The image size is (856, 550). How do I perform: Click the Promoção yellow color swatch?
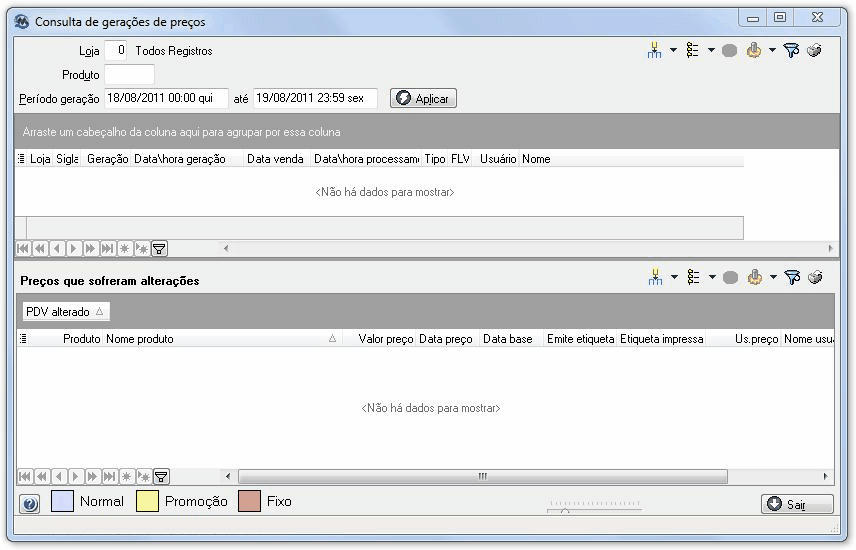pos(147,501)
